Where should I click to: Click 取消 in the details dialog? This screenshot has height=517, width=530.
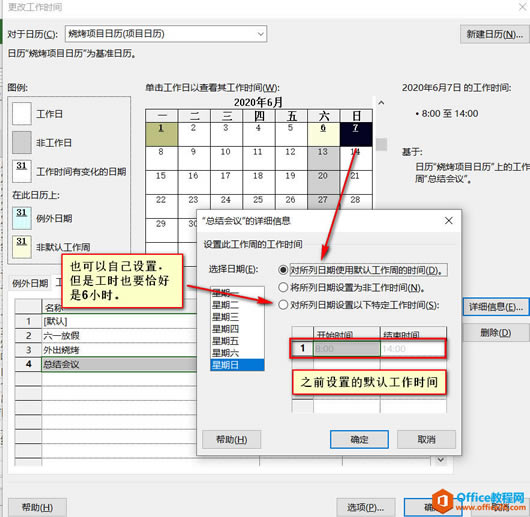tap(426, 439)
